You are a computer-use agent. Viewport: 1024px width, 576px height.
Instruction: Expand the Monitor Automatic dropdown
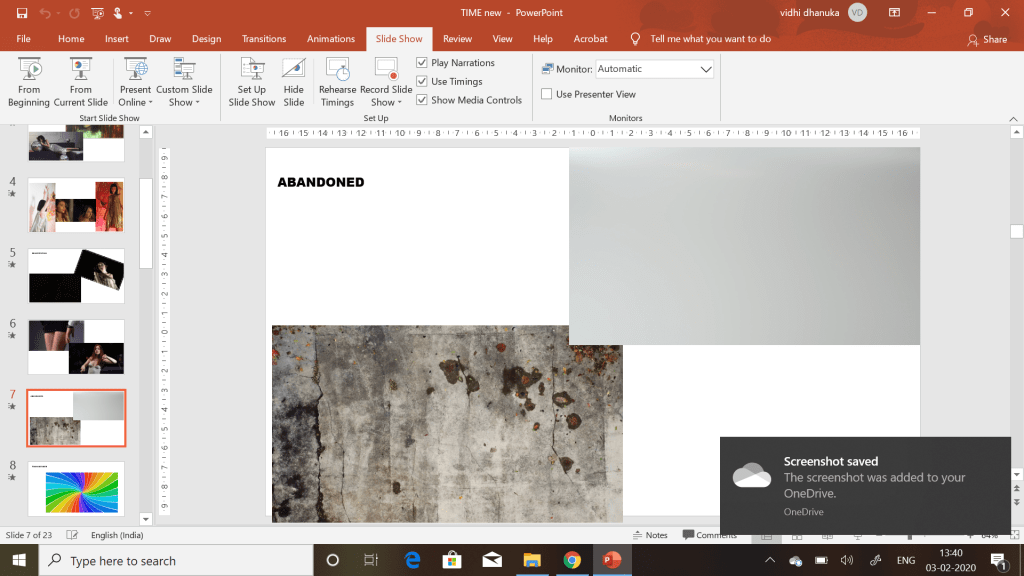point(706,69)
